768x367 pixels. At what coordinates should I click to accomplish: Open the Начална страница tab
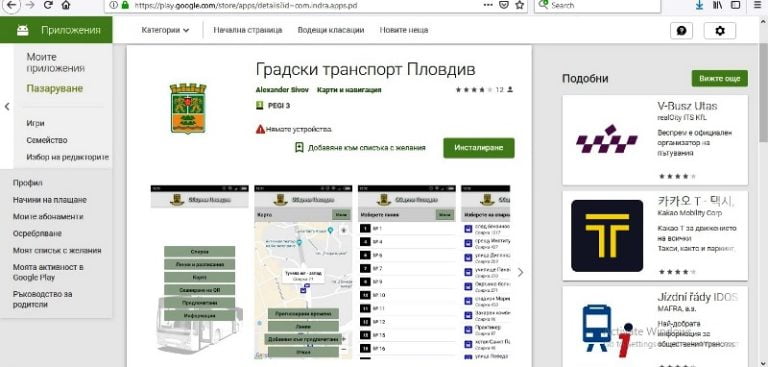(247, 30)
